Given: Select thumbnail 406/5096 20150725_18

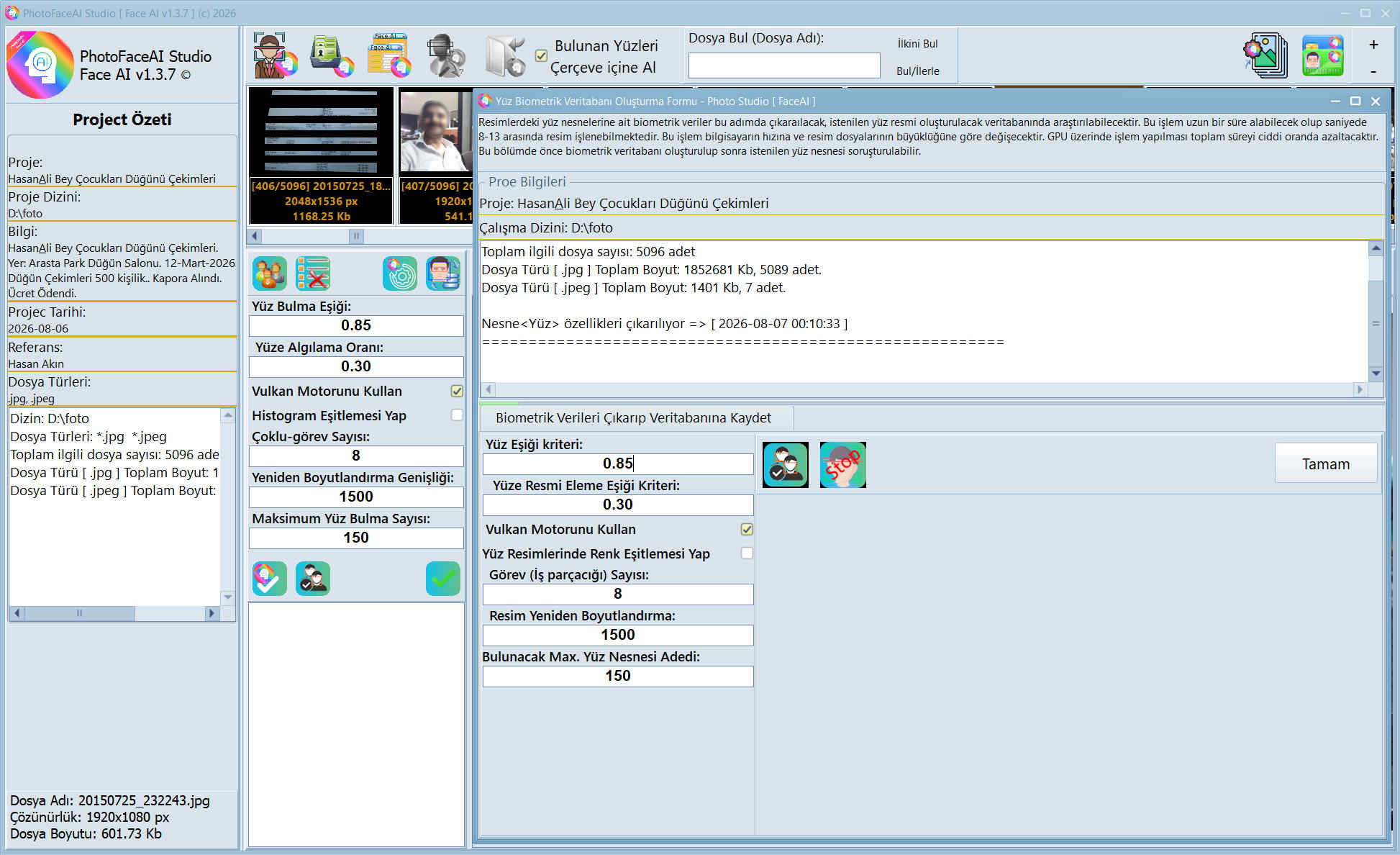Looking at the screenshot, I should coord(321,155).
